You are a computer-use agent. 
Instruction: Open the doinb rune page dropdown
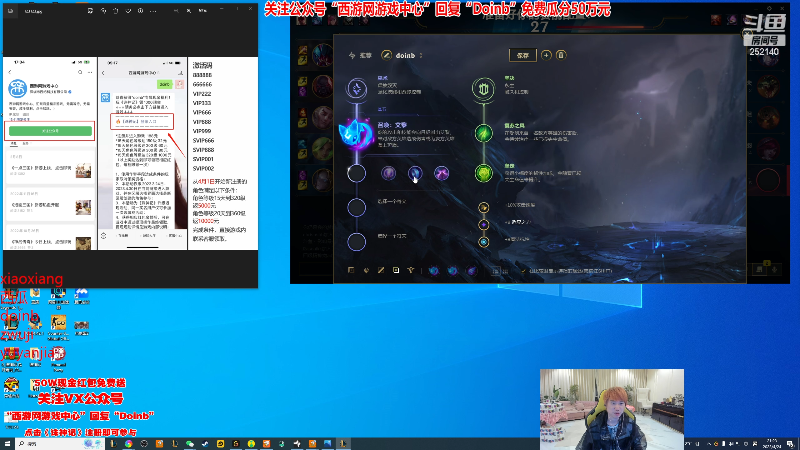(421, 55)
